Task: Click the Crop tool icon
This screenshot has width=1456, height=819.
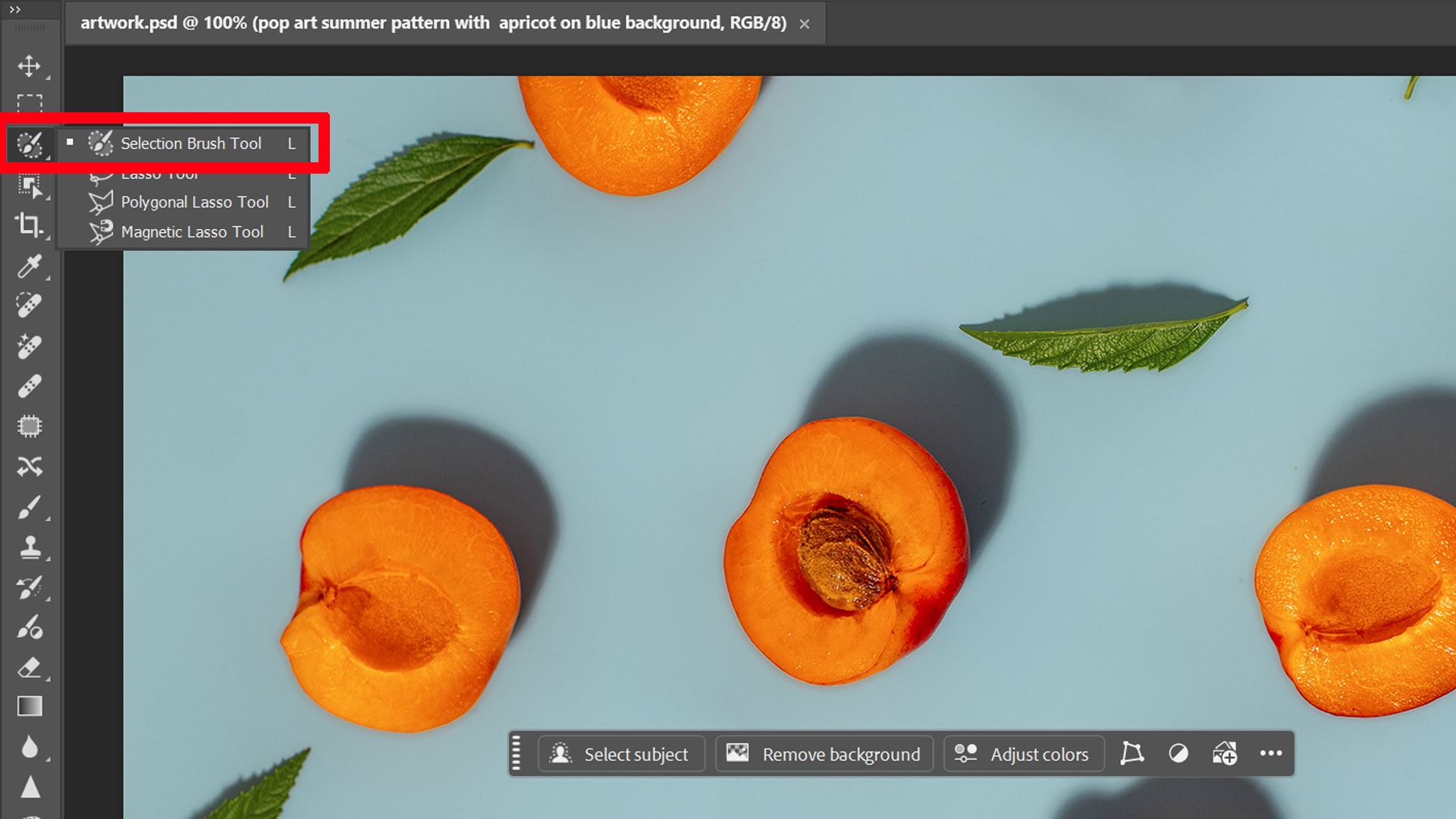Action: pyautogui.click(x=30, y=224)
